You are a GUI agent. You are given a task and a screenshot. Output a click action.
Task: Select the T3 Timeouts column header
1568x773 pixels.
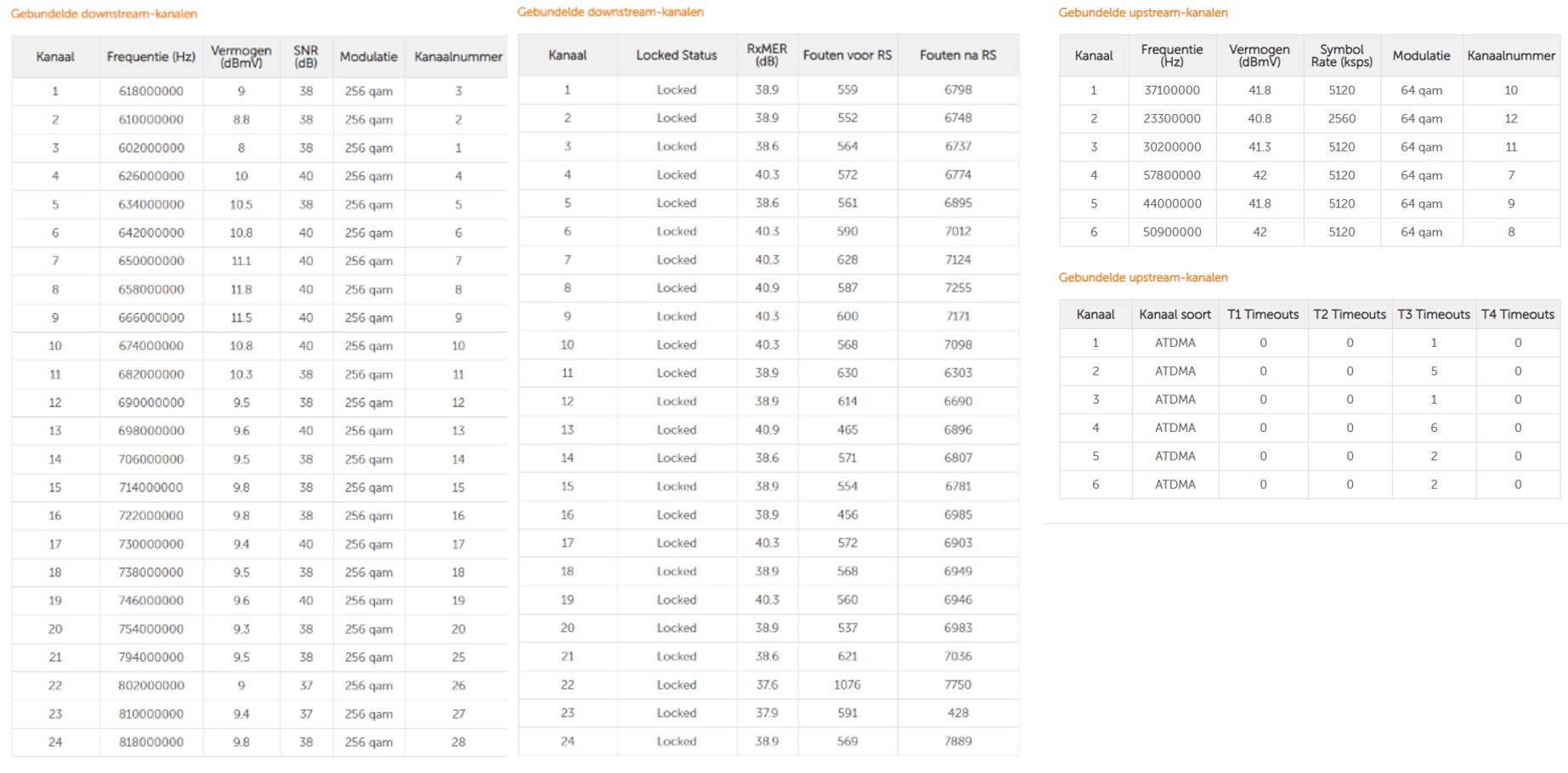pyautogui.click(x=1434, y=315)
